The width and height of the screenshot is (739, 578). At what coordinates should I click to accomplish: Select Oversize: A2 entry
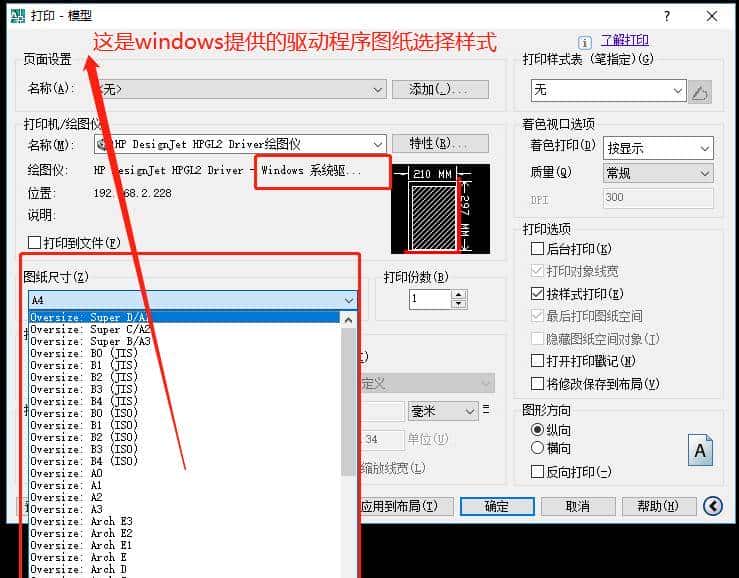[184, 497]
